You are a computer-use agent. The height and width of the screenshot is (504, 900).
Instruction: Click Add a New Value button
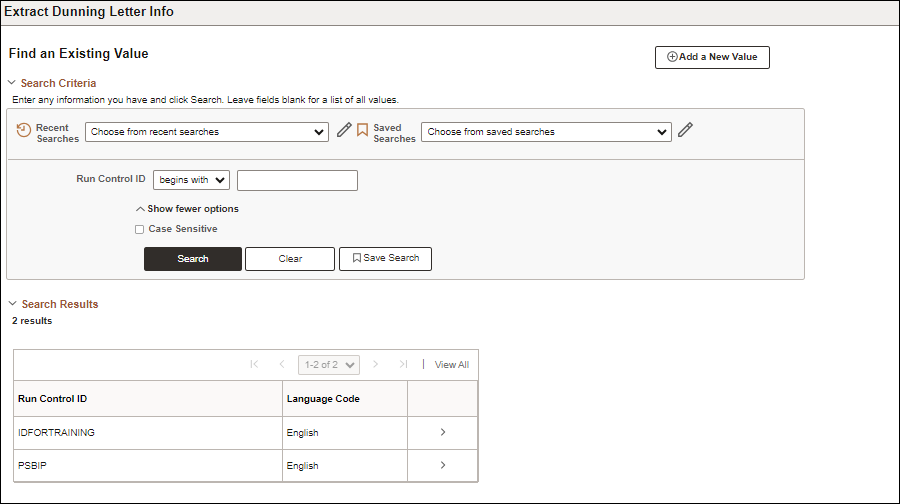[712, 57]
